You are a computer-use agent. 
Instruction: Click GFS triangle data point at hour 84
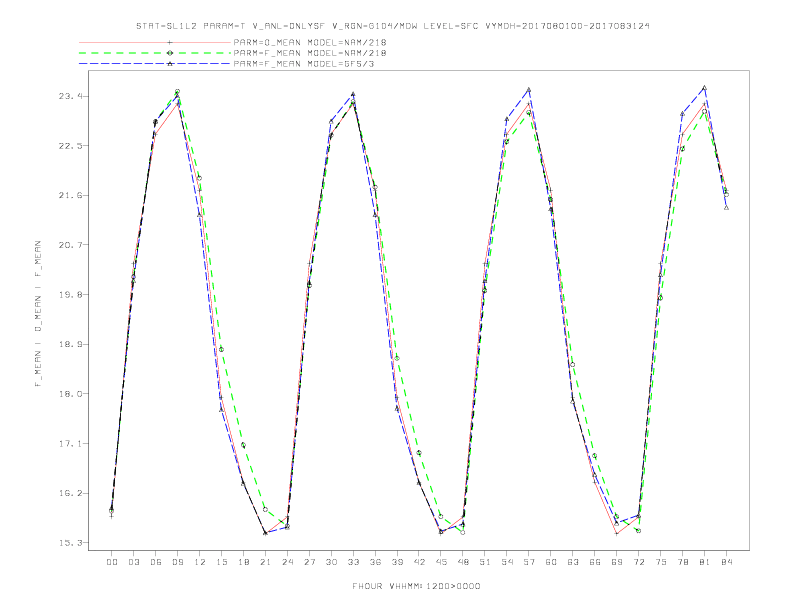726,208
